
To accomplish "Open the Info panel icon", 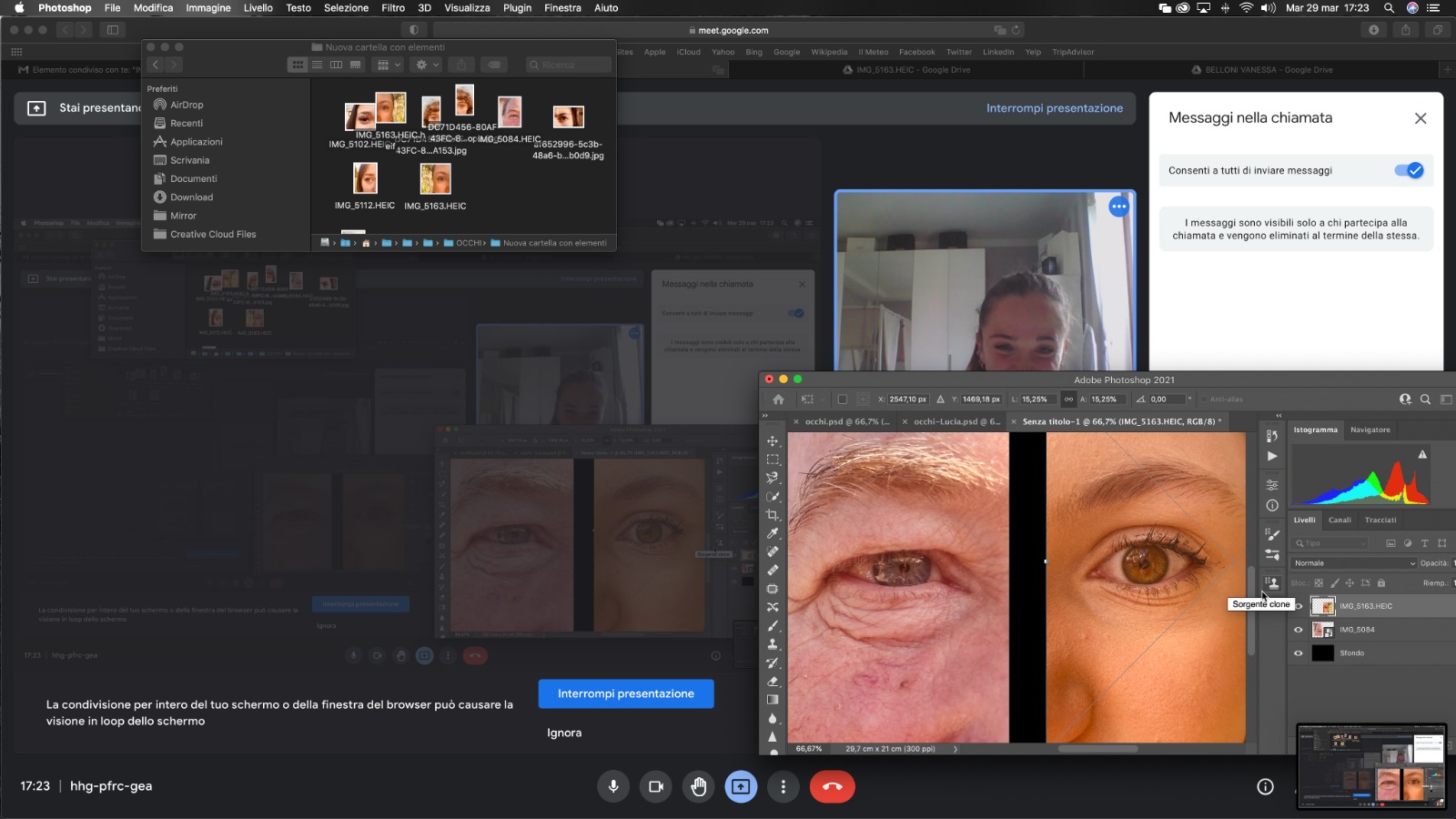I will click(1272, 505).
